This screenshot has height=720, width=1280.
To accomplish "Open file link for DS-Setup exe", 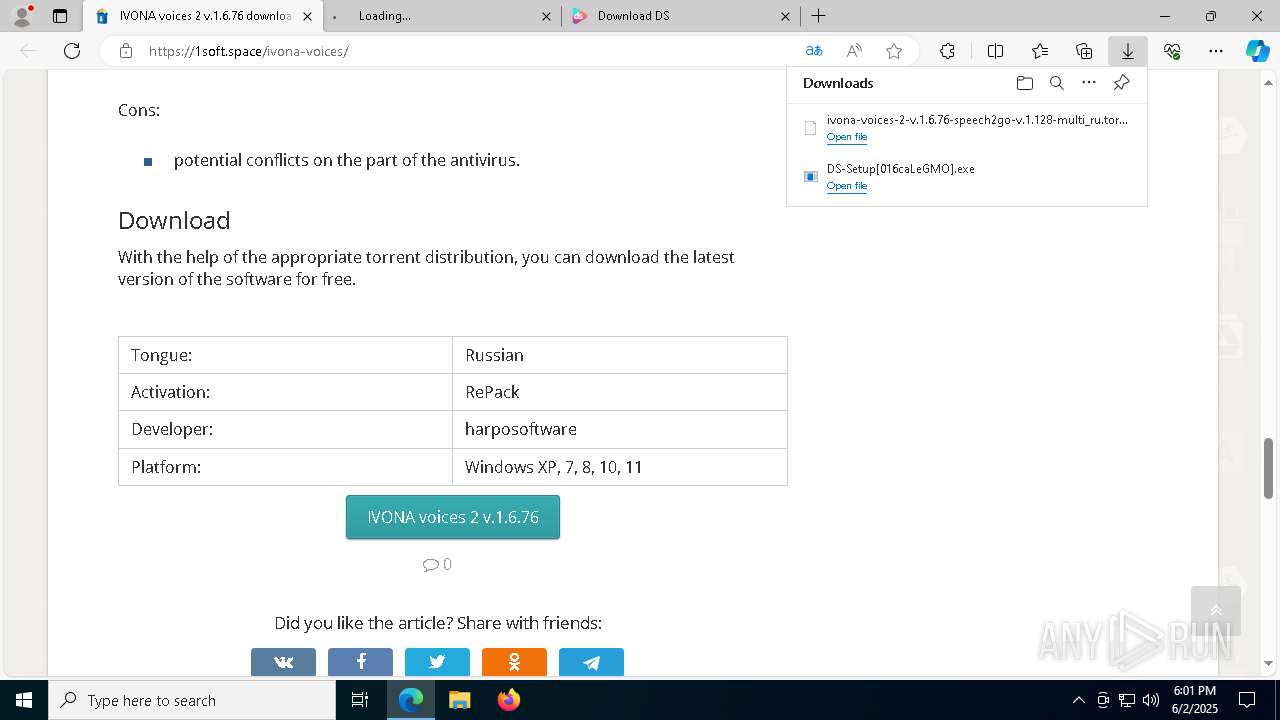I will pos(846,186).
